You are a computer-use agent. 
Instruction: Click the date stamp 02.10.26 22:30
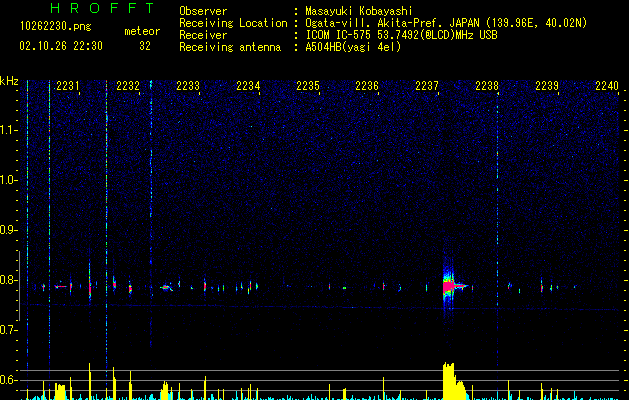click(61, 46)
